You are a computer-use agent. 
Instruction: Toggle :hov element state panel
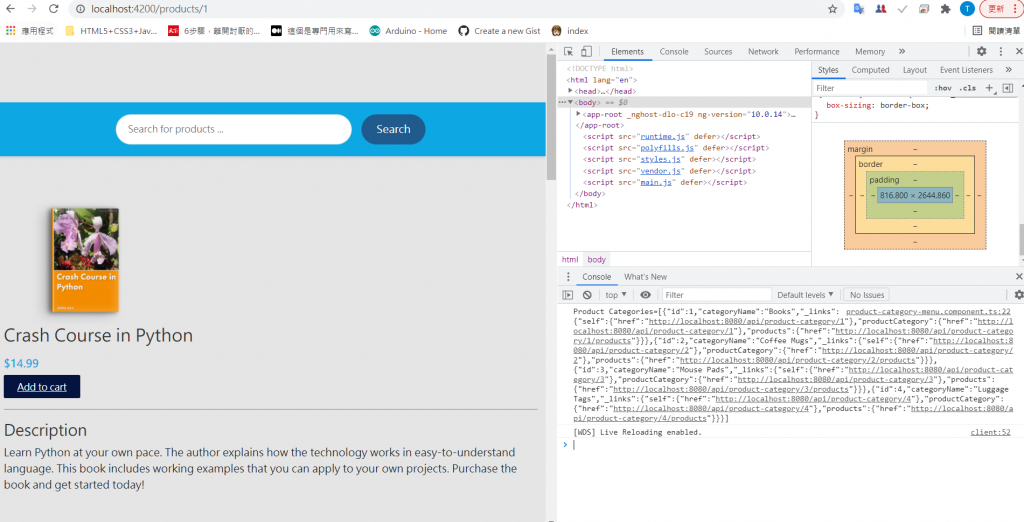(x=943, y=88)
